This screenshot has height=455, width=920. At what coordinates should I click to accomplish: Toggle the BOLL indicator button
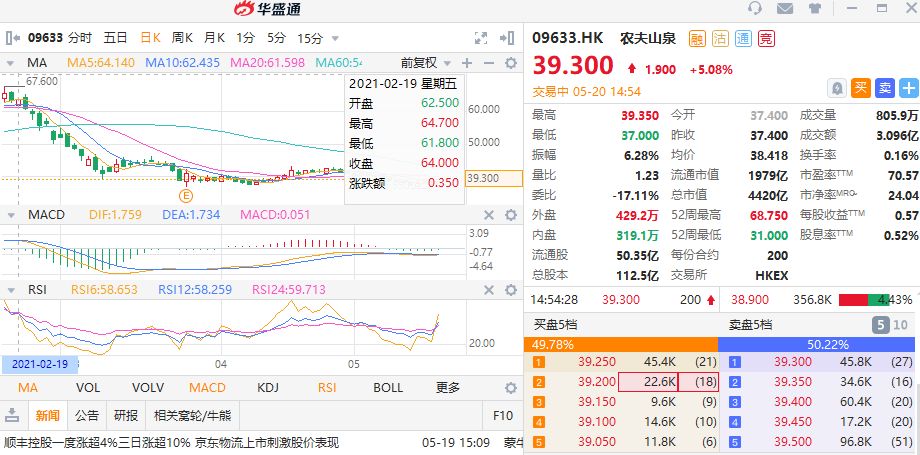click(x=388, y=387)
